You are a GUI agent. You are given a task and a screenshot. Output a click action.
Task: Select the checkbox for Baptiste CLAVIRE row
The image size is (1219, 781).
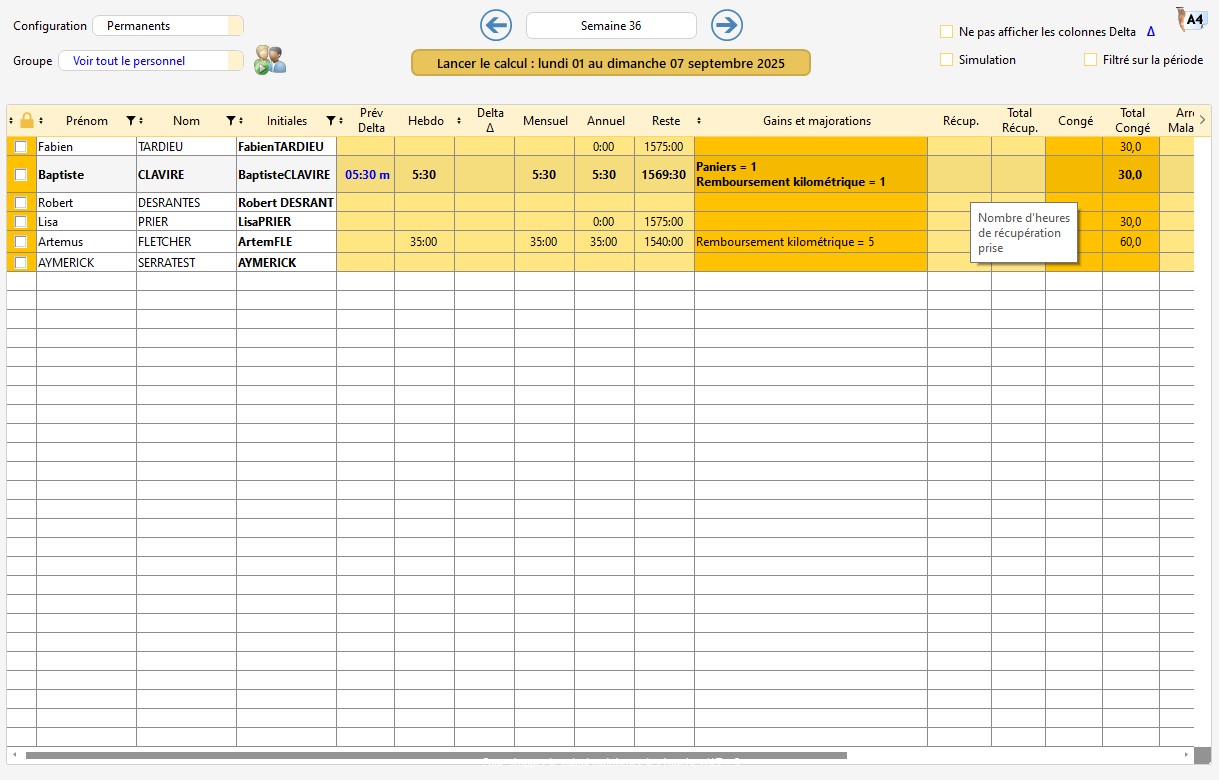point(21,175)
